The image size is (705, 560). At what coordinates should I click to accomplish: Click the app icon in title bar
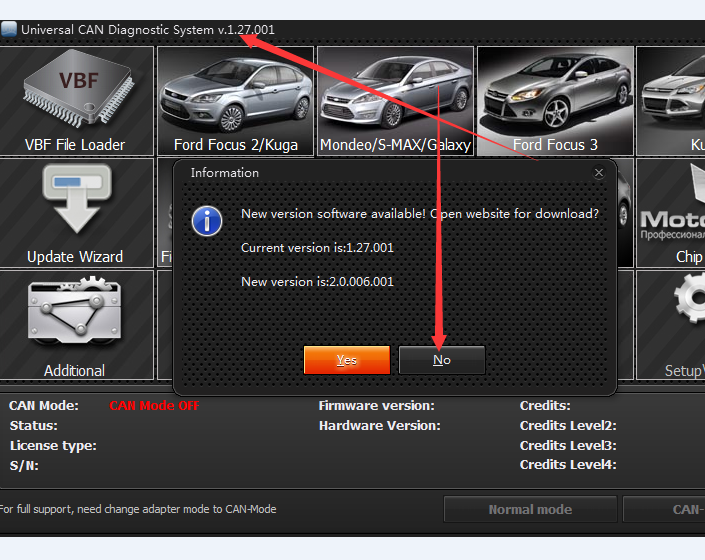pyautogui.click(x=9, y=29)
